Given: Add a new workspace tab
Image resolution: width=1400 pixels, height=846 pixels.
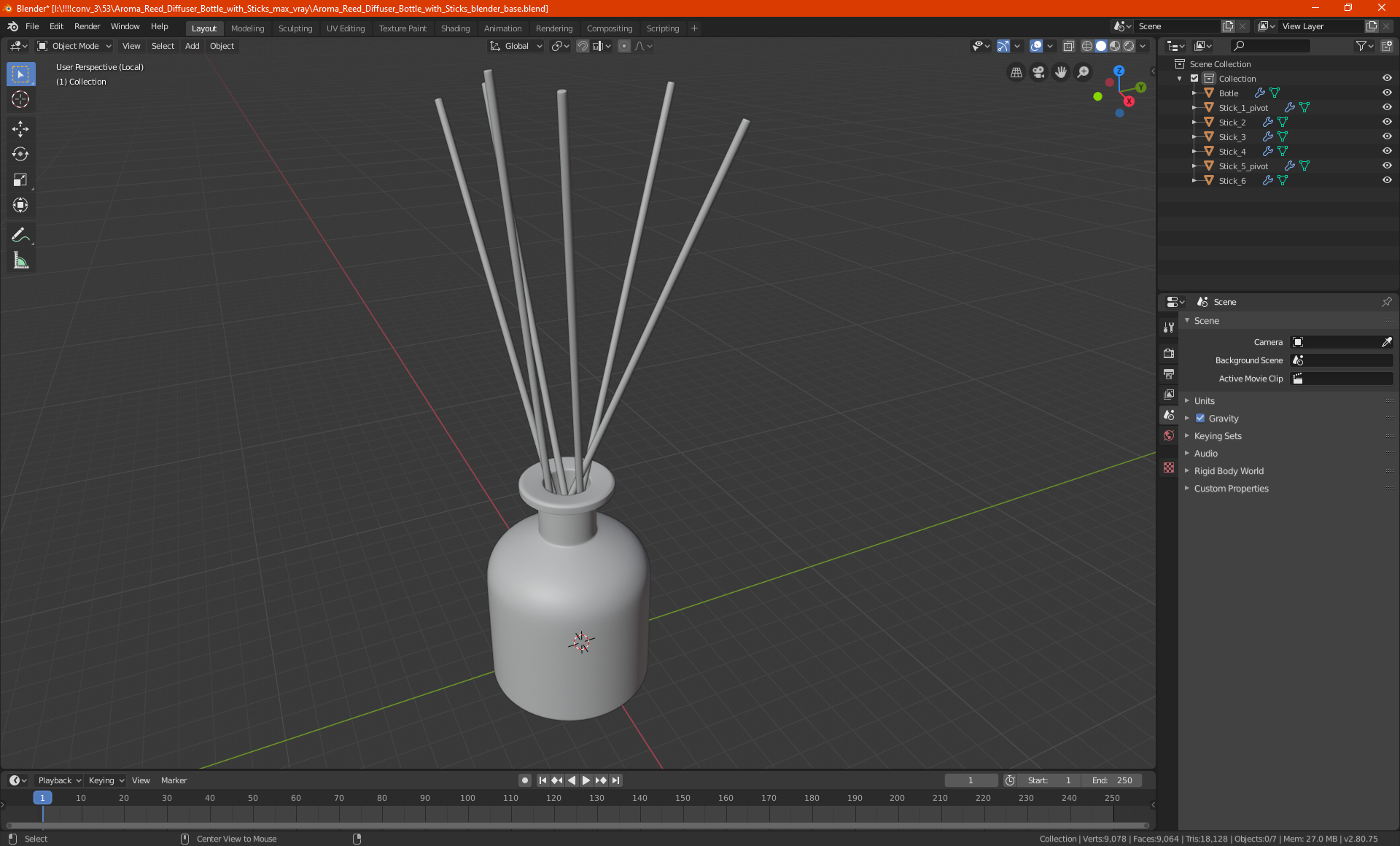Looking at the screenshot, I should click(694, 28).
